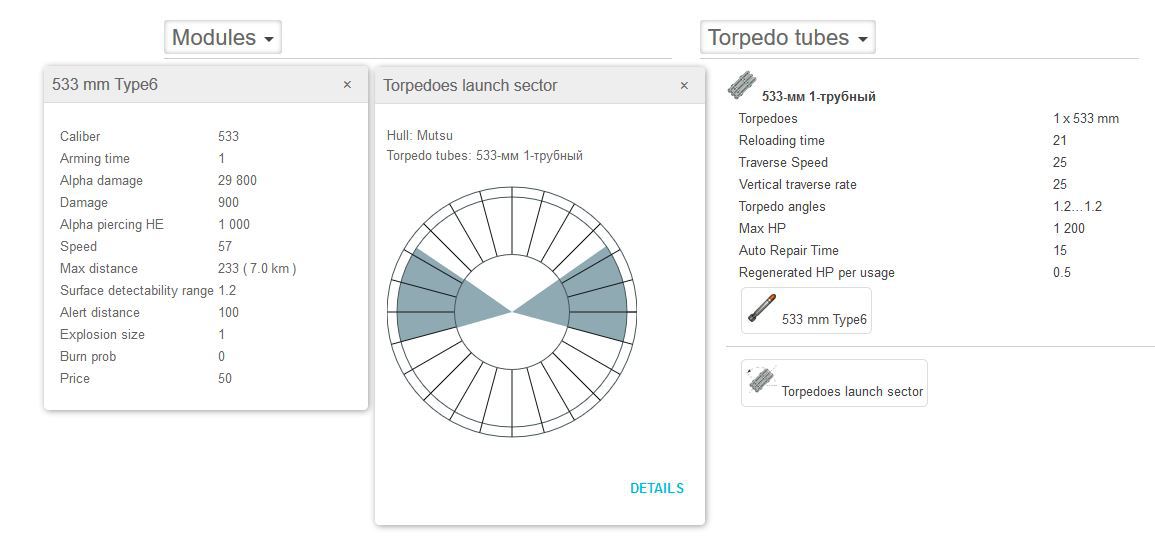
Task: Select the Max distance value 233 (7.0 km)
Action: click(257, 268)
